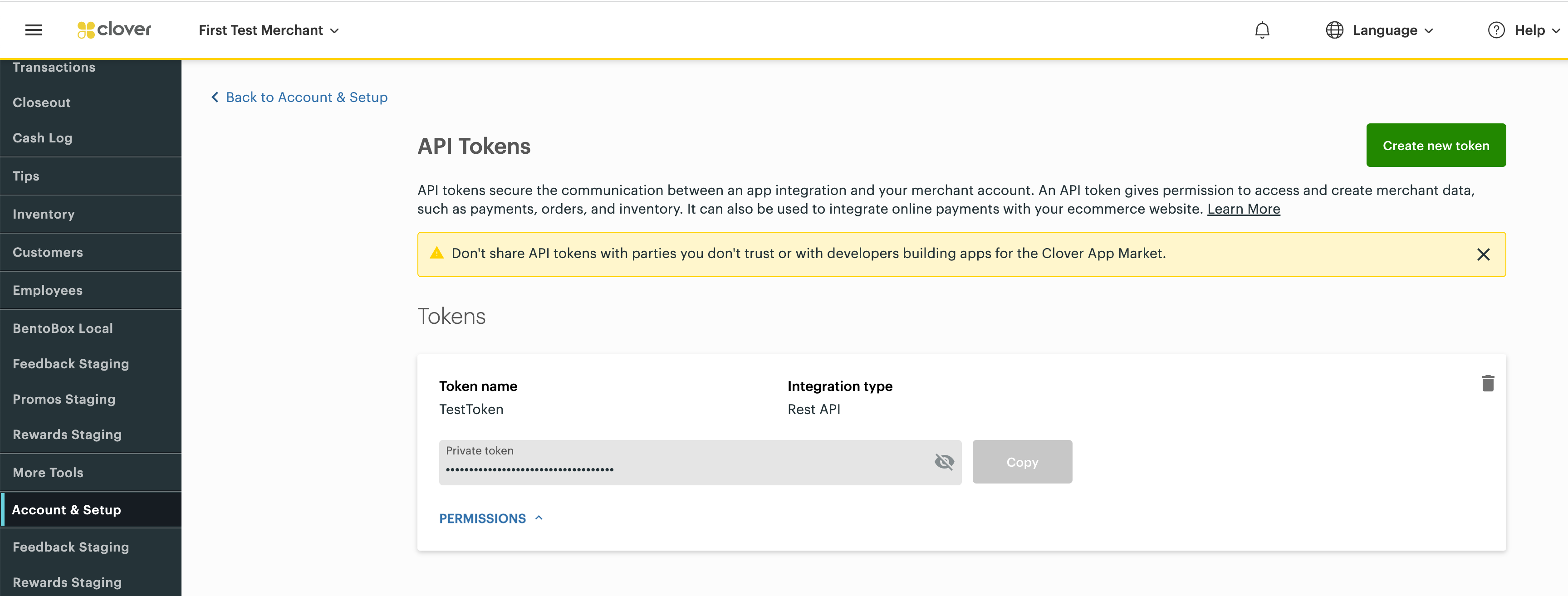Viewport: 1568px width, 596px height.
Task: Select Employees sidebar item
Action: 48,290
